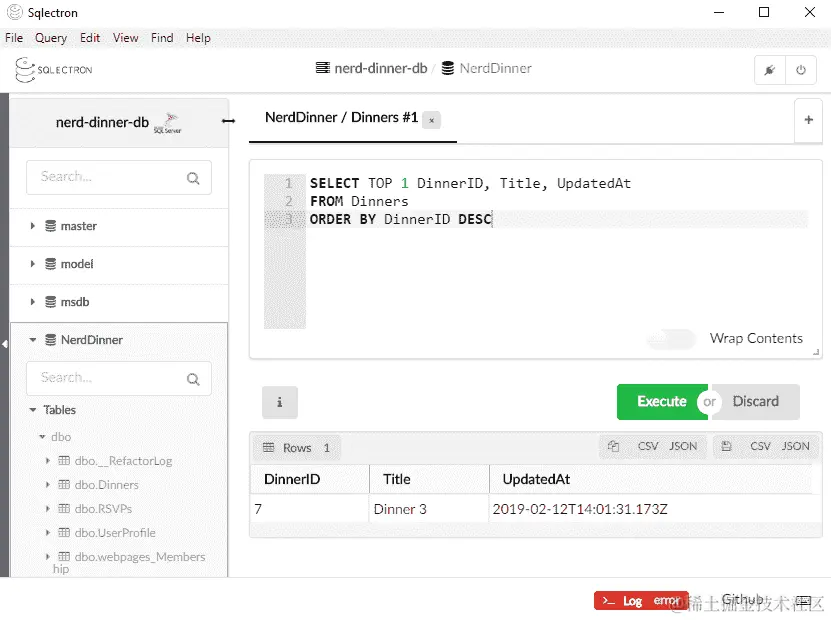Toggle the Wrap Contents switch
831x620 pixels.
(x=671, y=339)
